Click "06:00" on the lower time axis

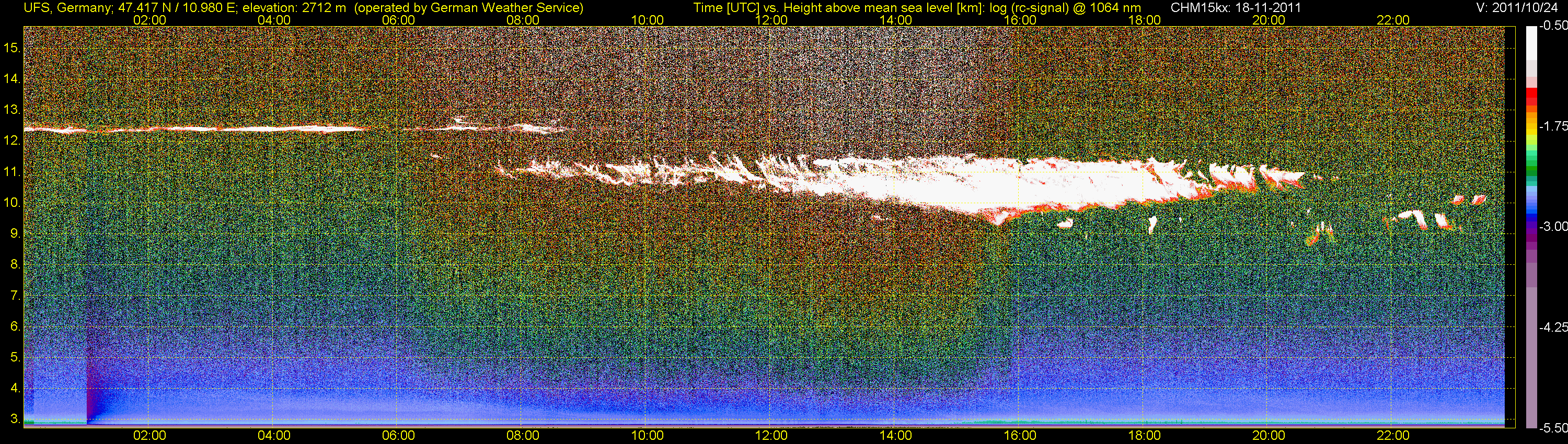(x=398, y=436)
